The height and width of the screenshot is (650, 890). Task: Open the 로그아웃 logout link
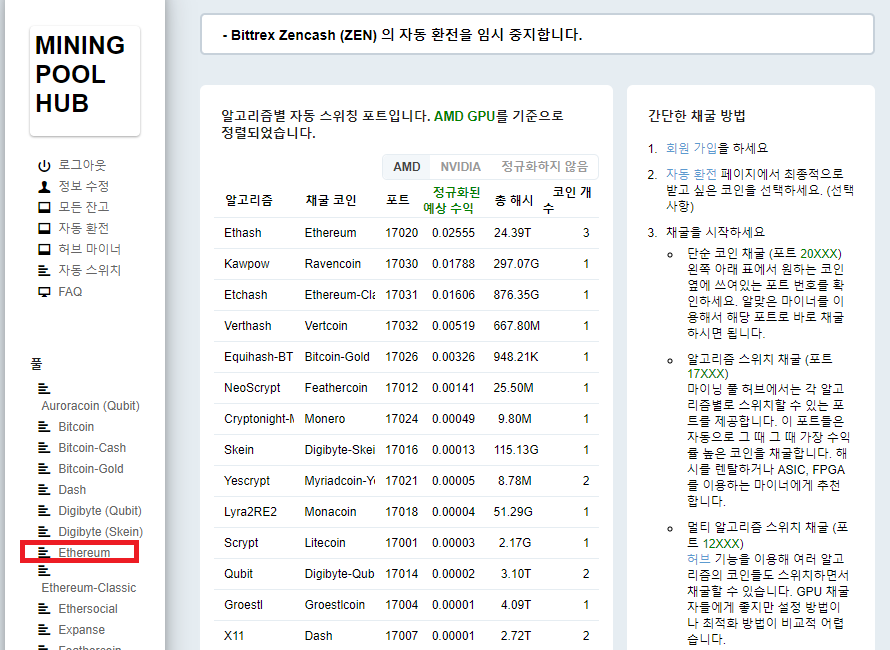[82, 165]
